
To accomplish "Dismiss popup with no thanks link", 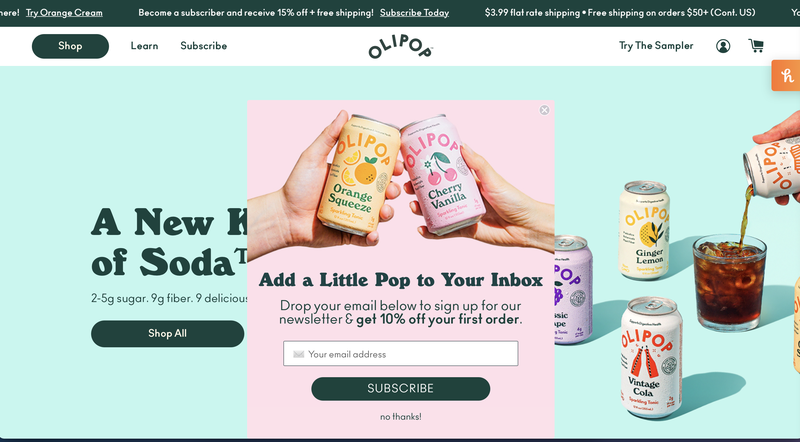I will point(401,416).
